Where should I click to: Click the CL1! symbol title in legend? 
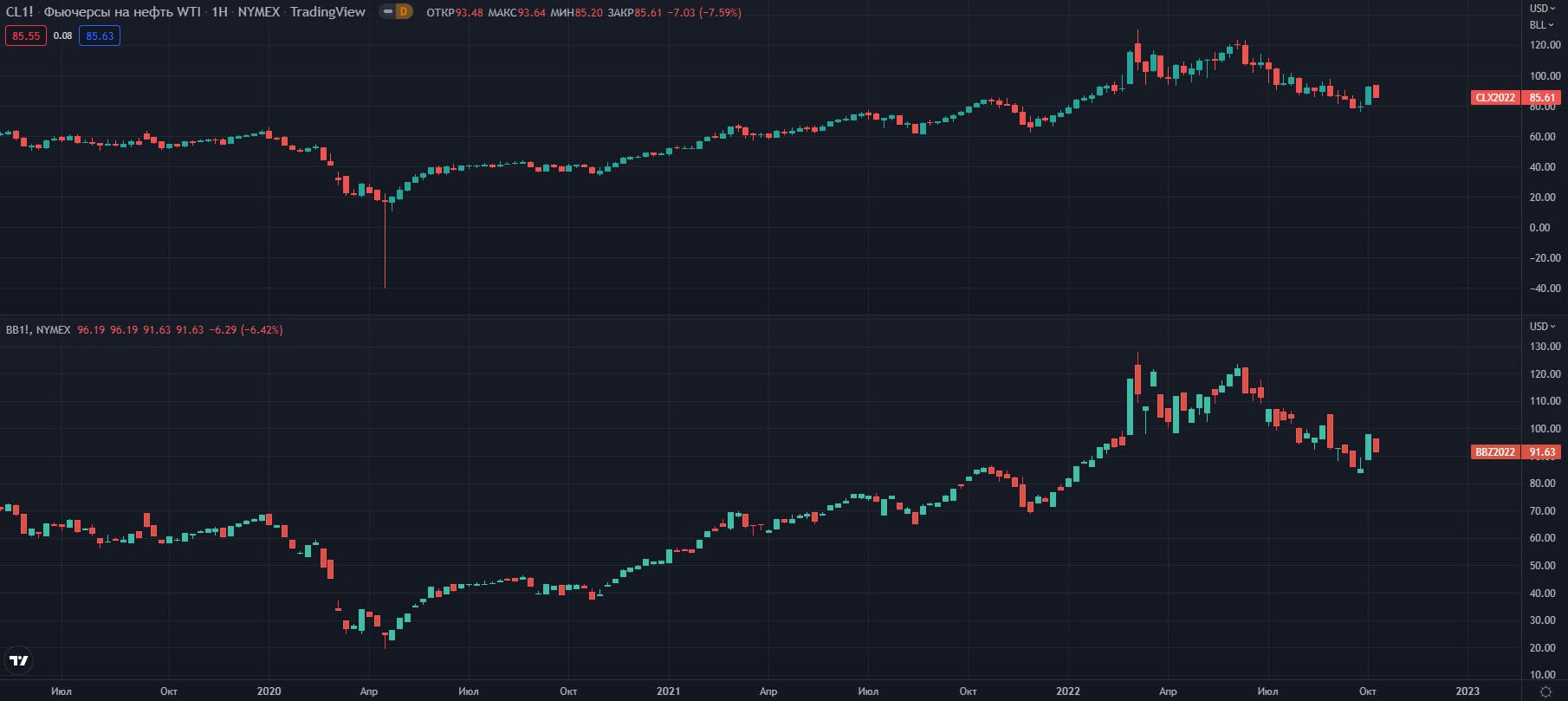[19, 12]
